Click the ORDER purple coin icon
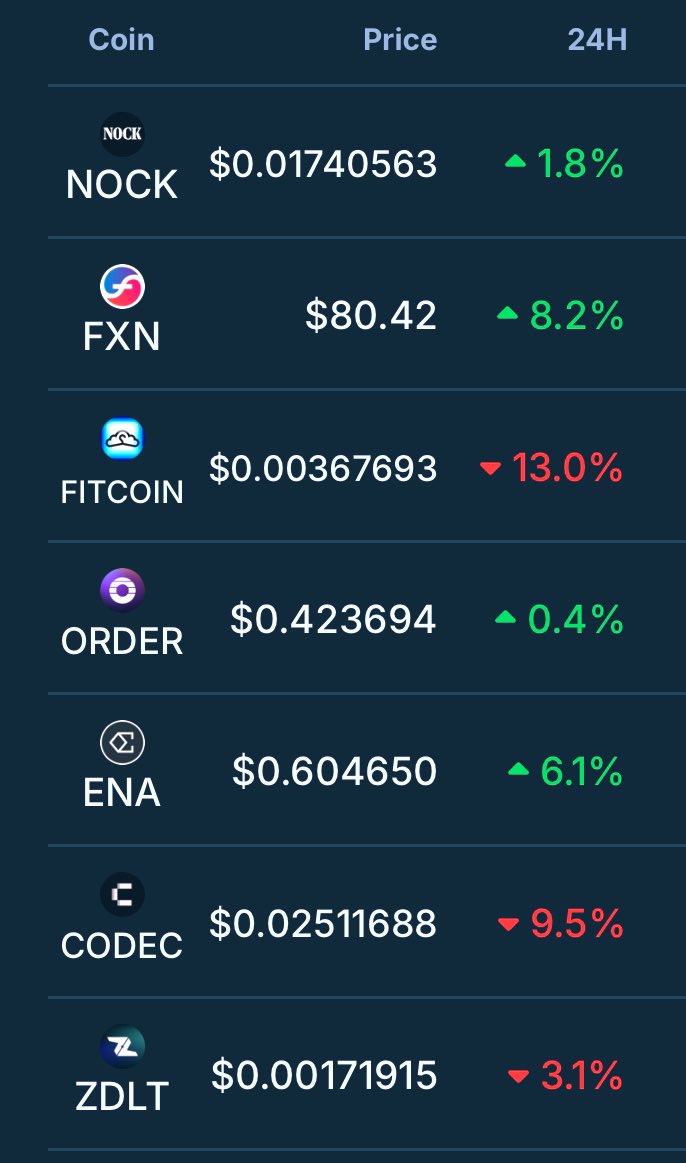Image resolution: width=686 pixels, height=1163 pixels. pos(122,591)
